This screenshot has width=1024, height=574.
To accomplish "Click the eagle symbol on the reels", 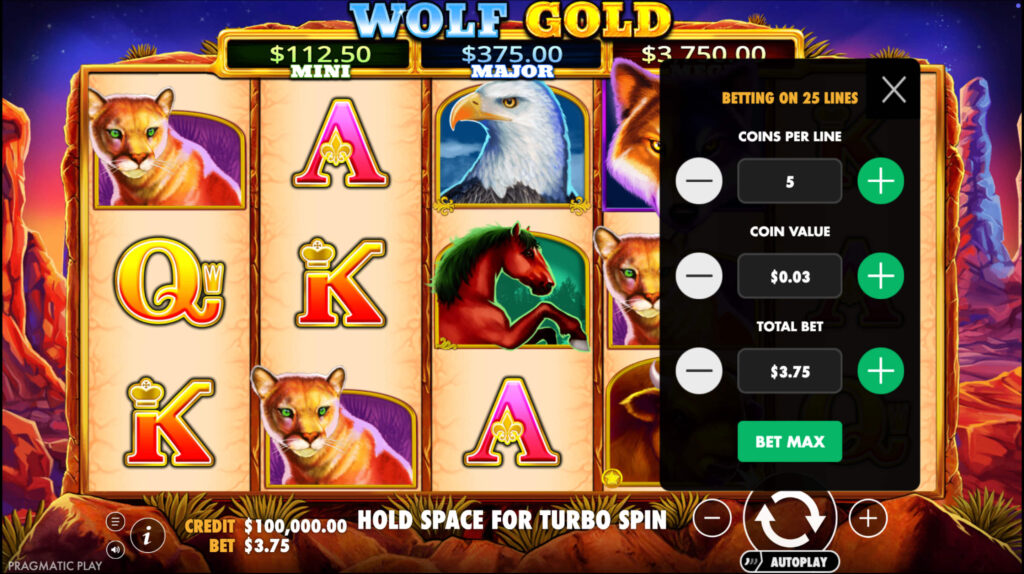I will click(512, 146).
